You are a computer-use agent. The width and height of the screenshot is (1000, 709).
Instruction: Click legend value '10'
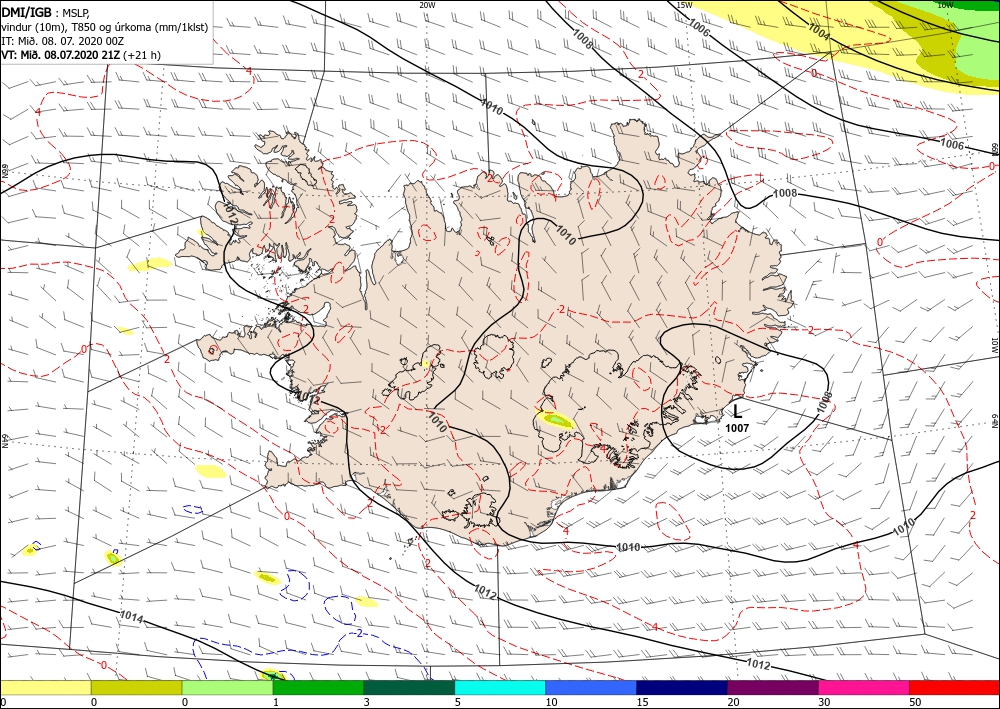click(551, 702)
